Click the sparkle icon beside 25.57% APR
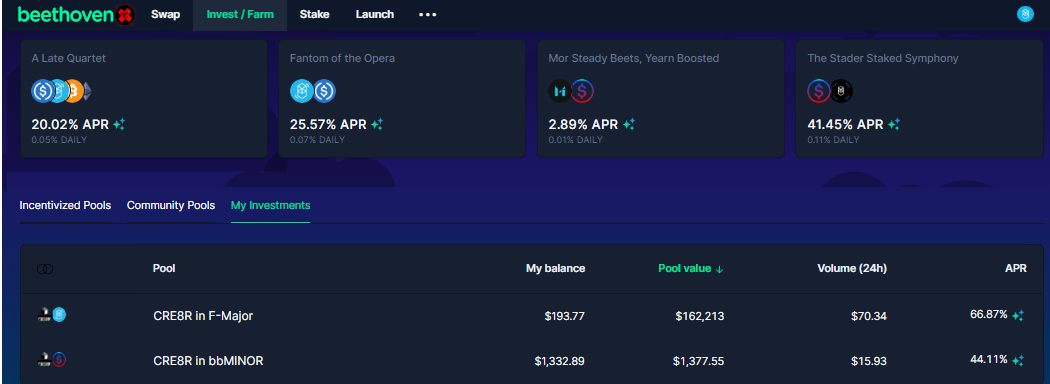1050x384 pixels. (x=377, y=124)
